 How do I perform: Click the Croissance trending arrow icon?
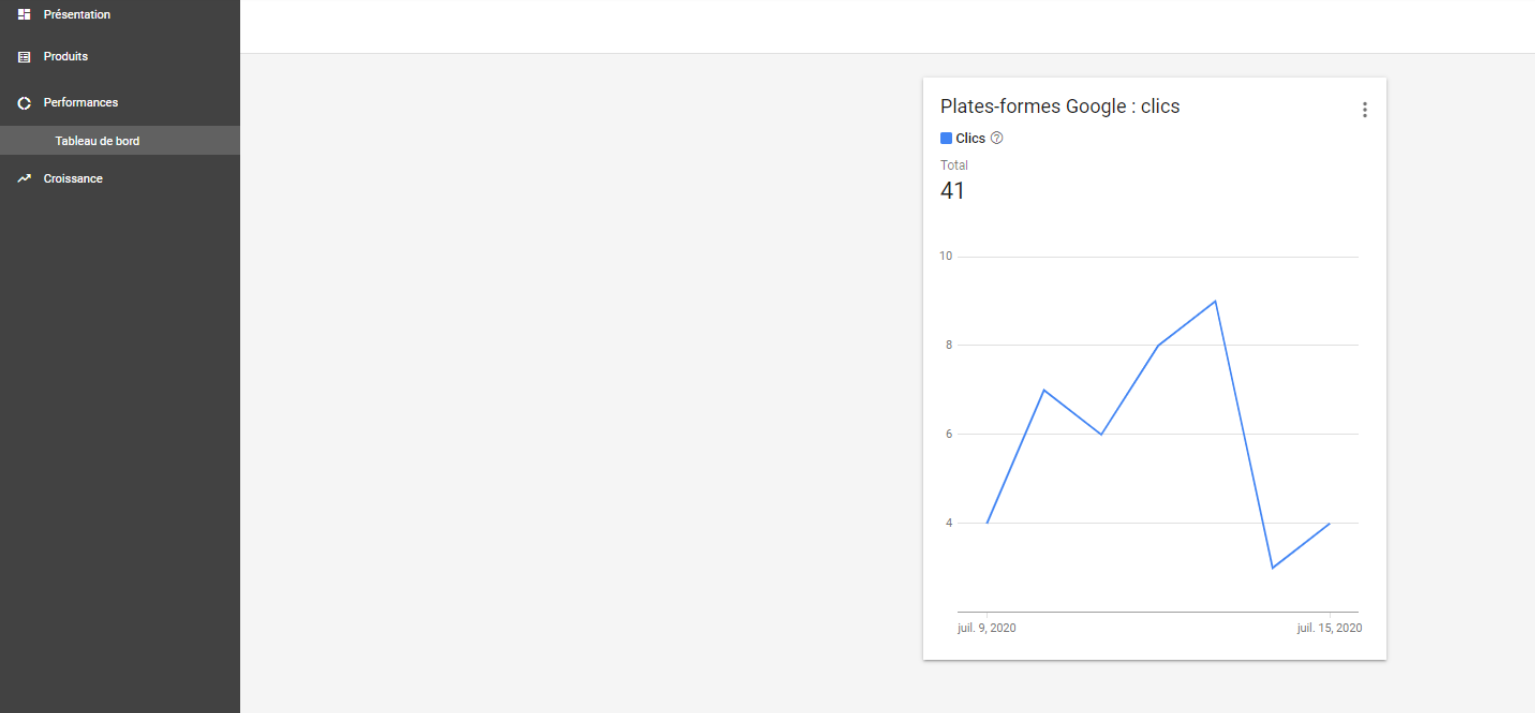click(25, 178)
